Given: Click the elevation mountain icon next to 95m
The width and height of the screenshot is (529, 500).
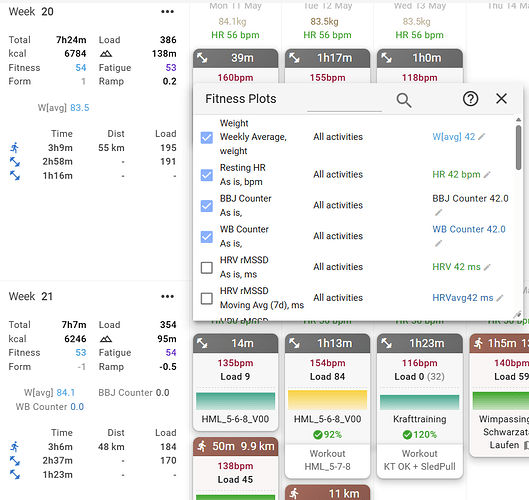Looking at the screenshot, I should pyautogui.click(x=106, y=339).
